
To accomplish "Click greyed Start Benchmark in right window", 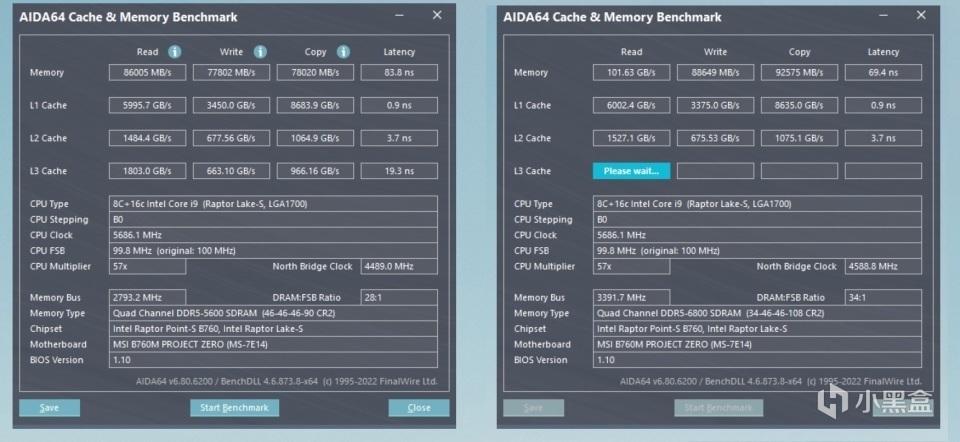I will (719, 408).
